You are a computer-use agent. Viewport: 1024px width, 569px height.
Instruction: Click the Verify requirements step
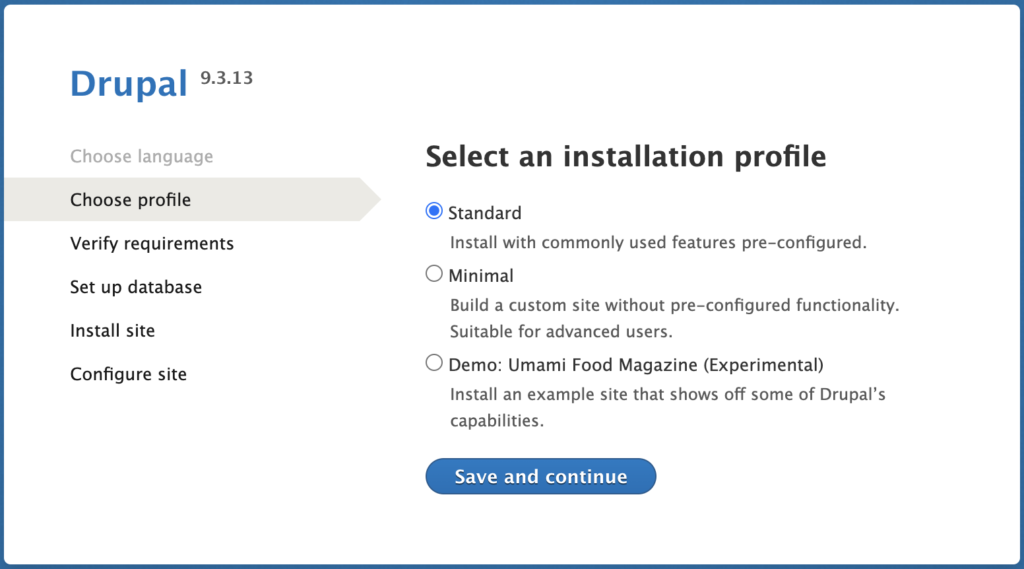pyautogui.click(x=152, y=243)
